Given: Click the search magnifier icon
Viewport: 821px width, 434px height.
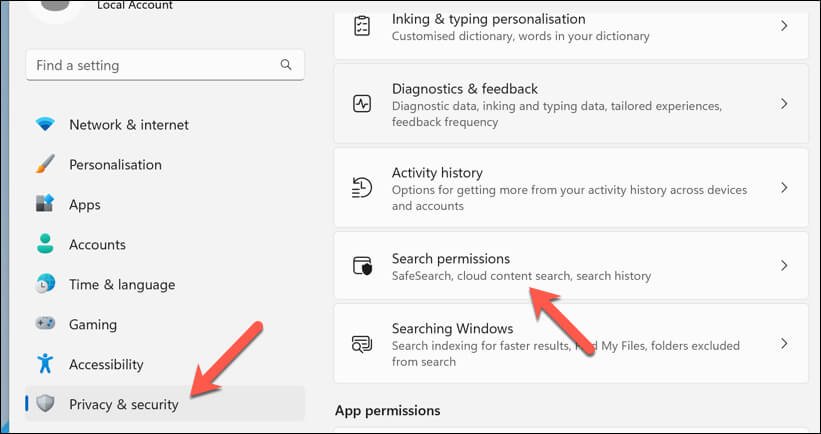Looking at the screenshot, I should (x=286, y=65).
